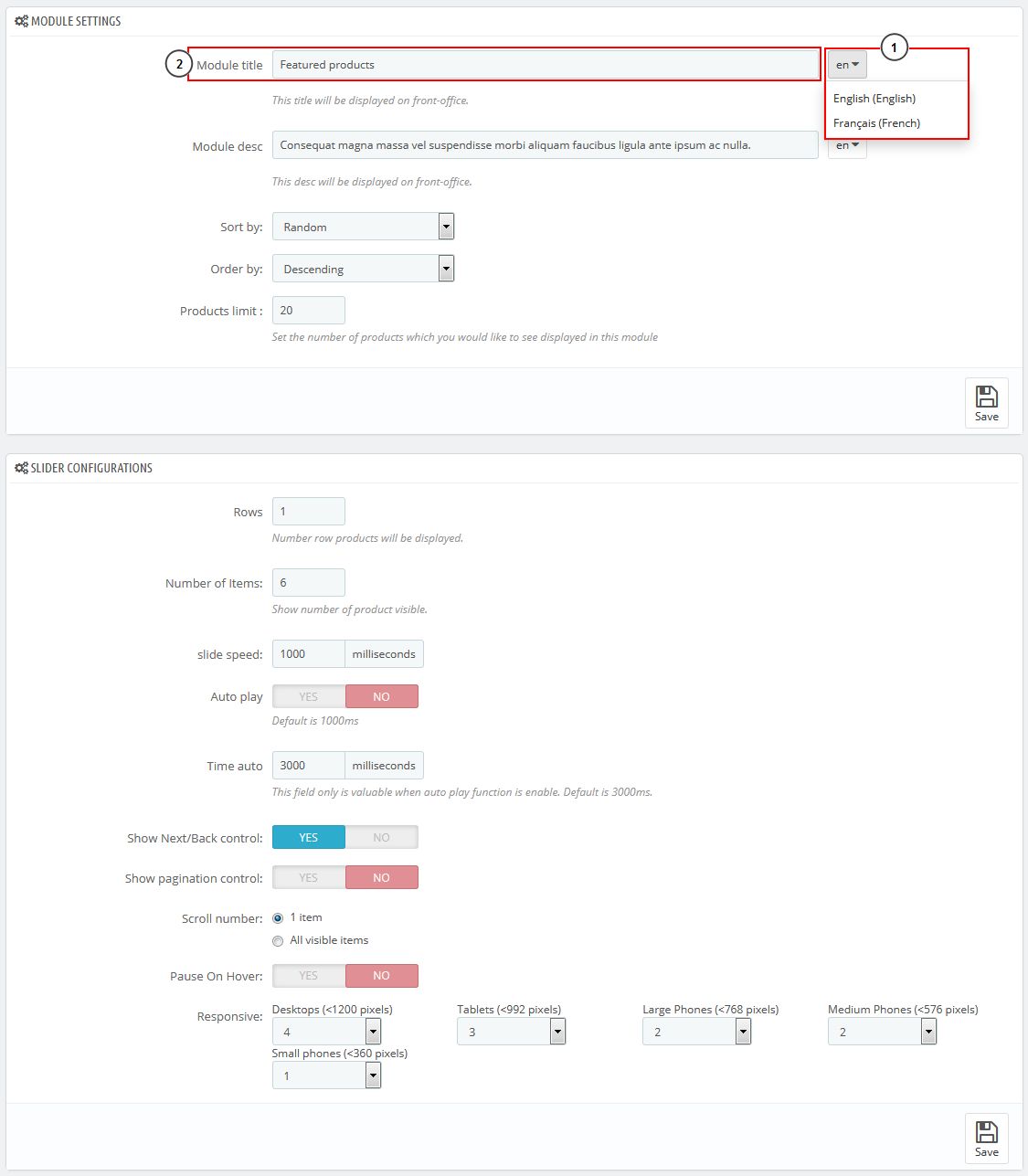Set Auto play to YES
1028x1176 pixels.
pos(309,696)
